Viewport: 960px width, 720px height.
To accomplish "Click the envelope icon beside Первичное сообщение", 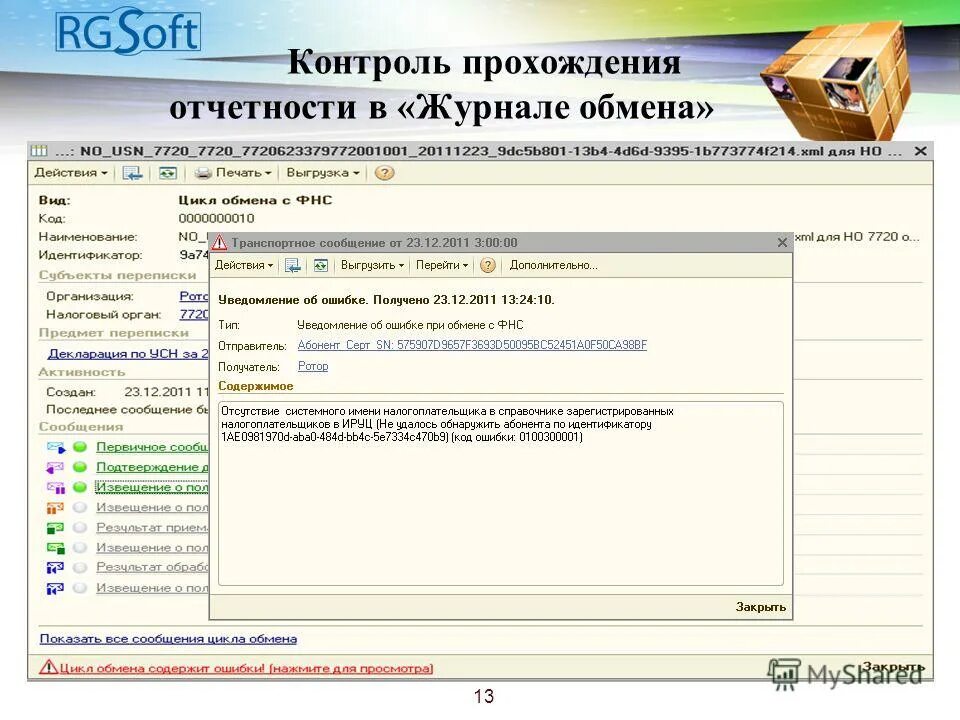I will pos(53,447).
